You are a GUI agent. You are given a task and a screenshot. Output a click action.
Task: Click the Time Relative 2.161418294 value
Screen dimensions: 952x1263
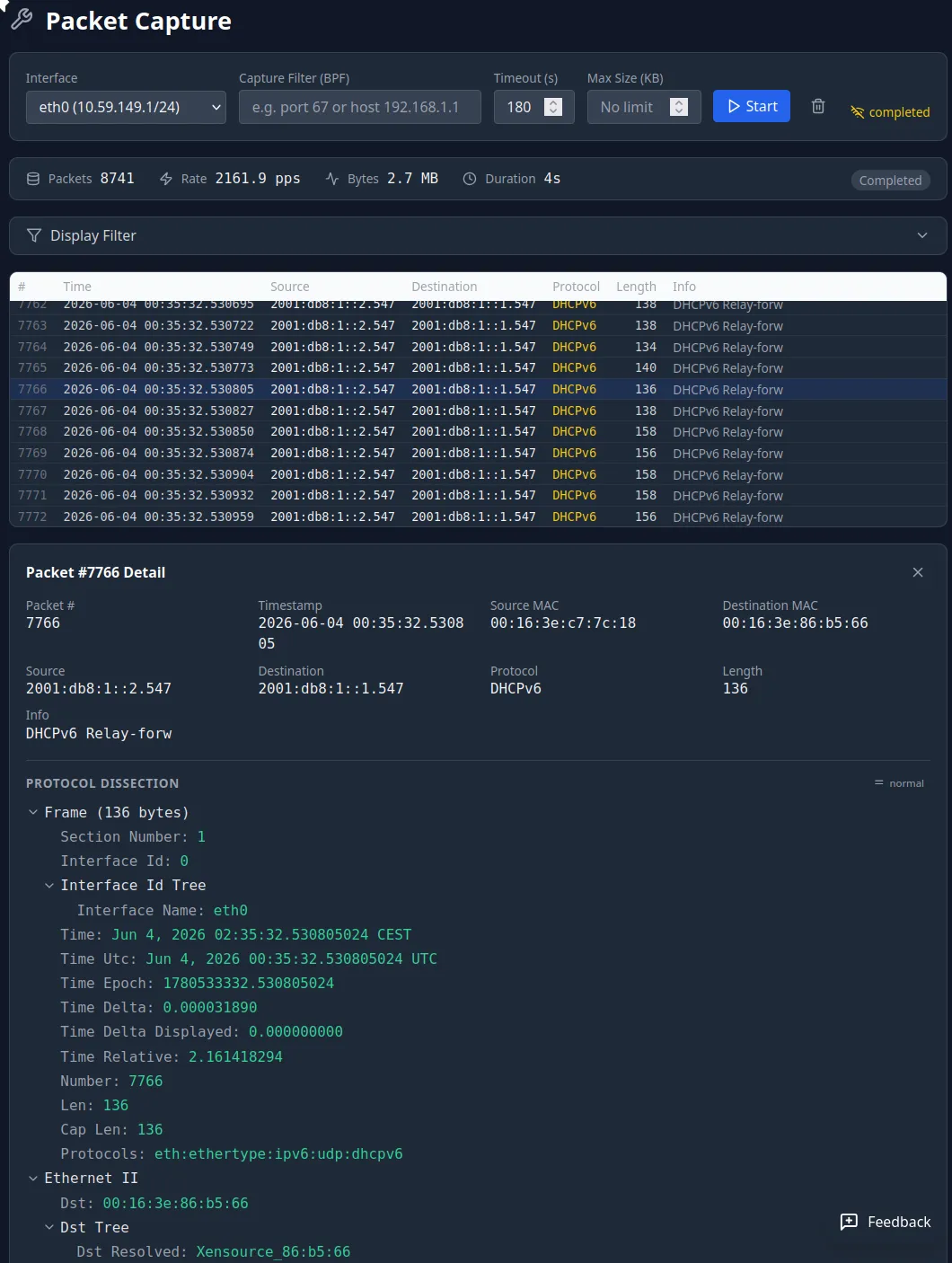pos(235,1056)
